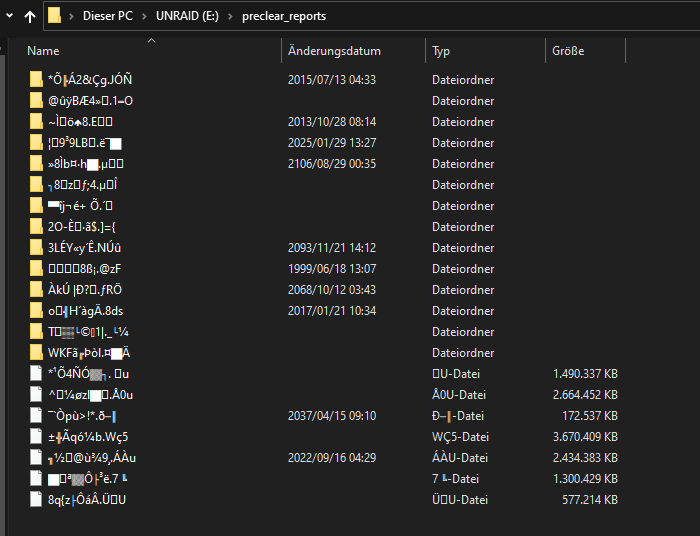Click folder icon of 2O-È folder
This screenshot has width=700, height=536.
(x=36, y=226)
